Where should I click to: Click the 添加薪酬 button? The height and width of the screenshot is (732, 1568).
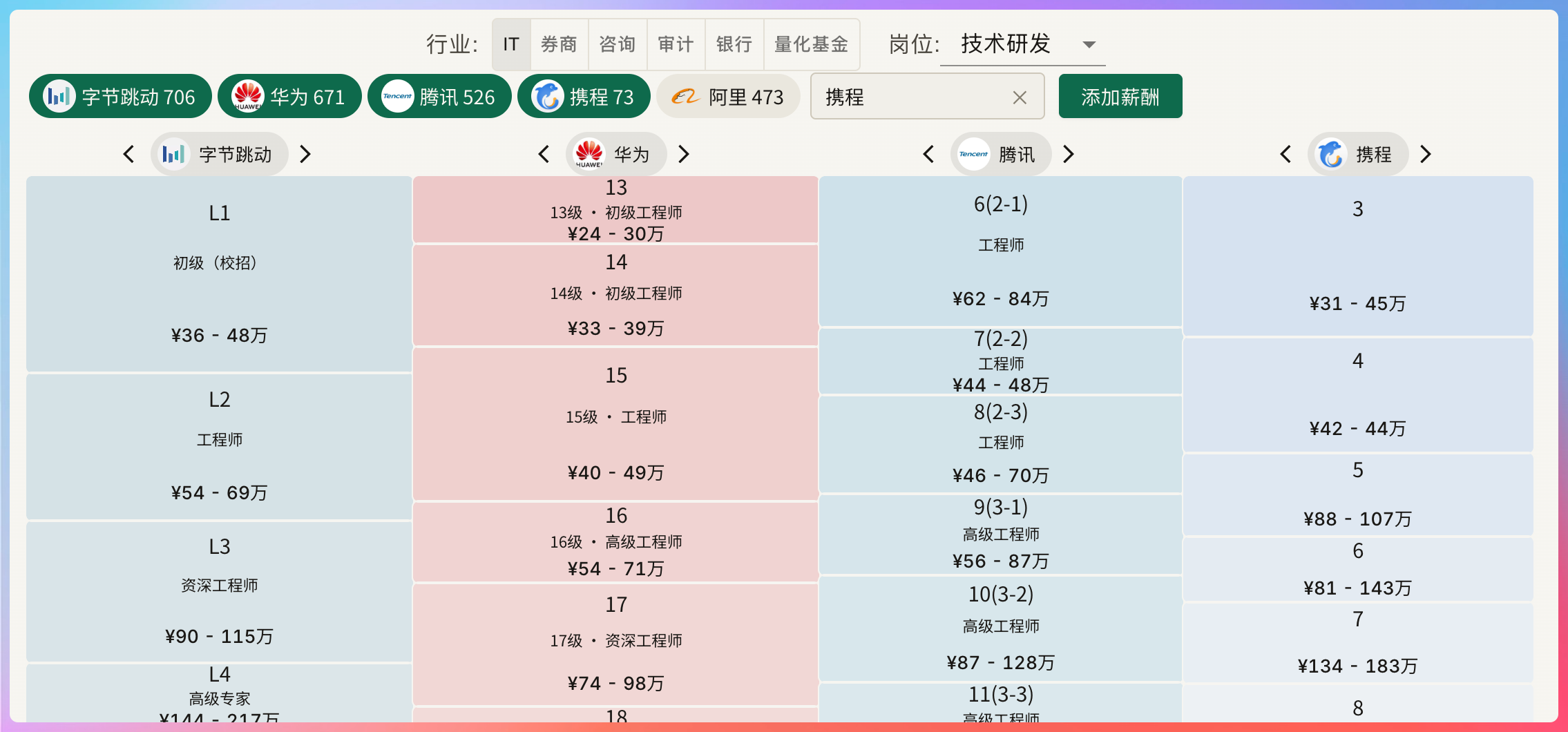tap(1120, 97)
